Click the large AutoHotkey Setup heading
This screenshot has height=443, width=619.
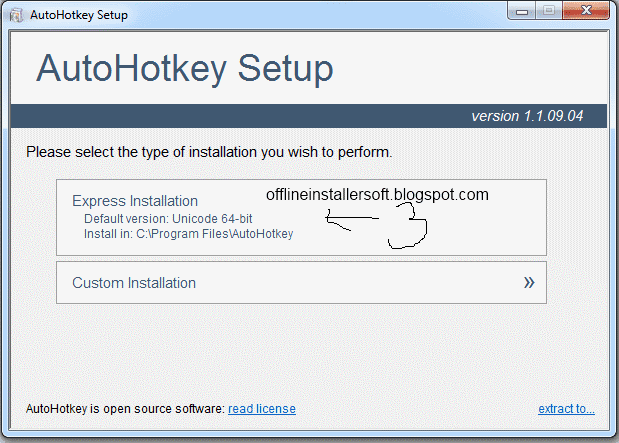pyautogui.click(x=185, y=69)
